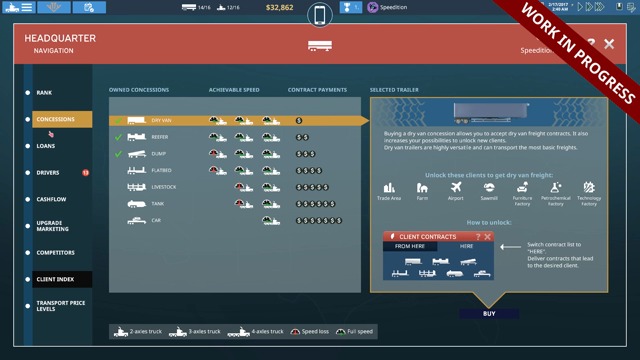Select the Trade Area client icon
The width and height of the screenshot is (640, 360).
coord(389,191)
